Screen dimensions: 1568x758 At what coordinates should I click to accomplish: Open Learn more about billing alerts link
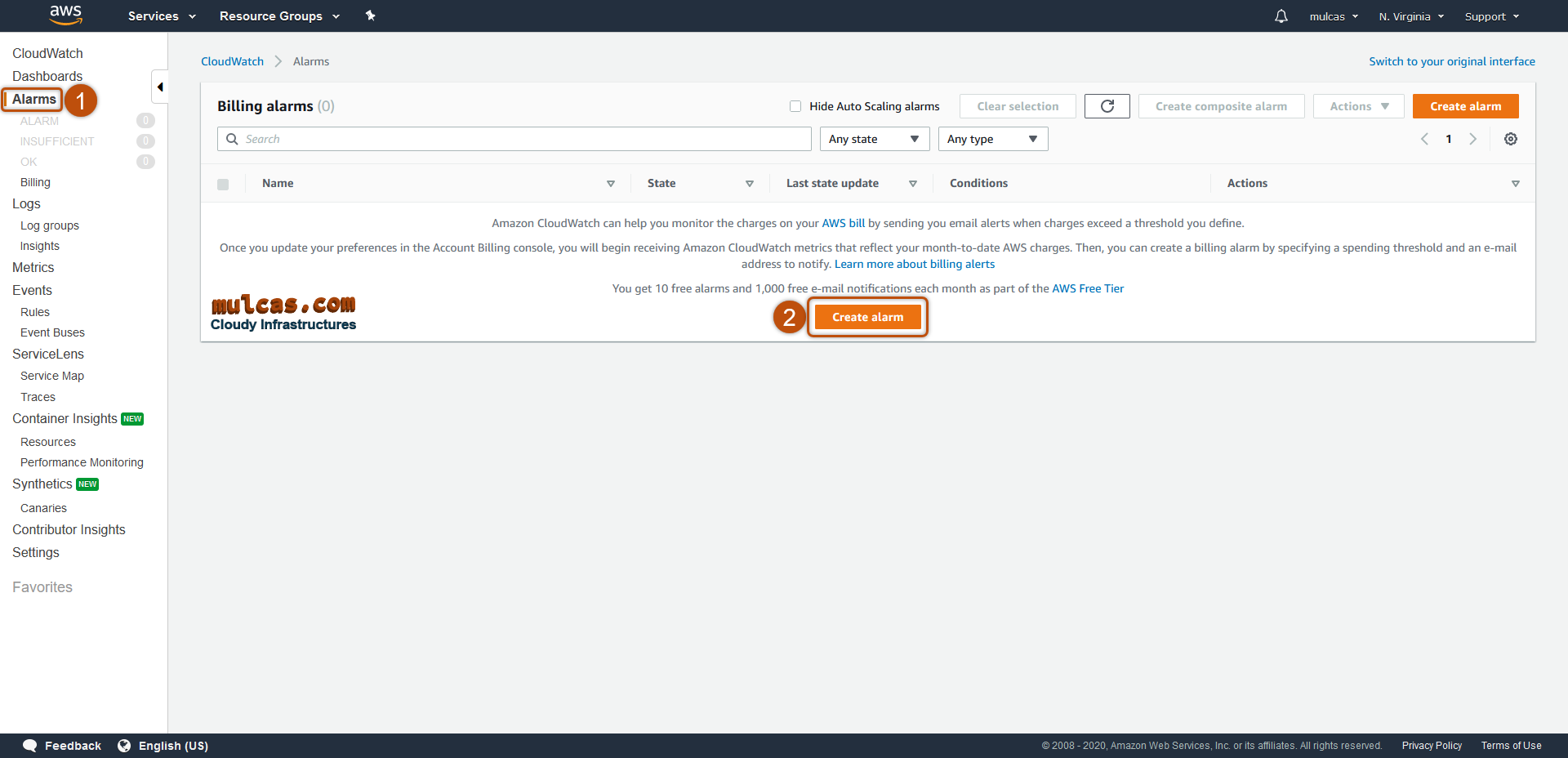point(914,264)
